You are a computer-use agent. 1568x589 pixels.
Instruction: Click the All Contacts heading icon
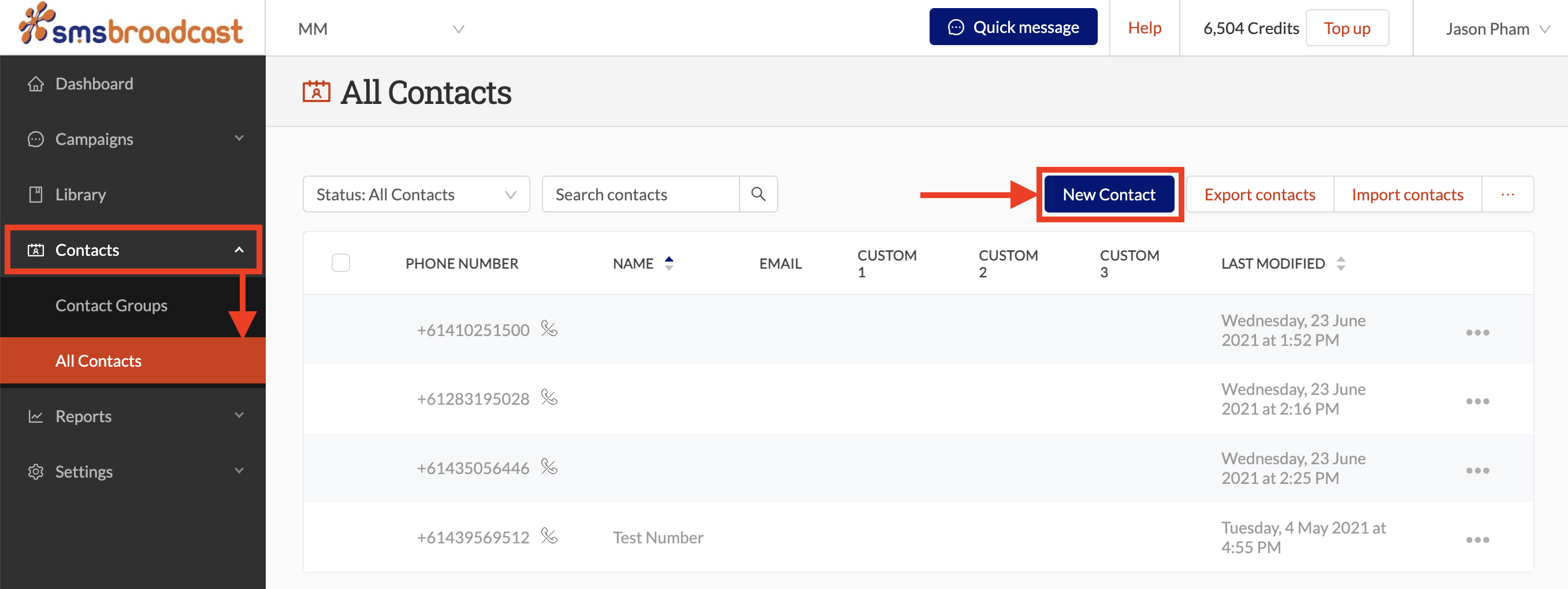[x=317, y=92]
